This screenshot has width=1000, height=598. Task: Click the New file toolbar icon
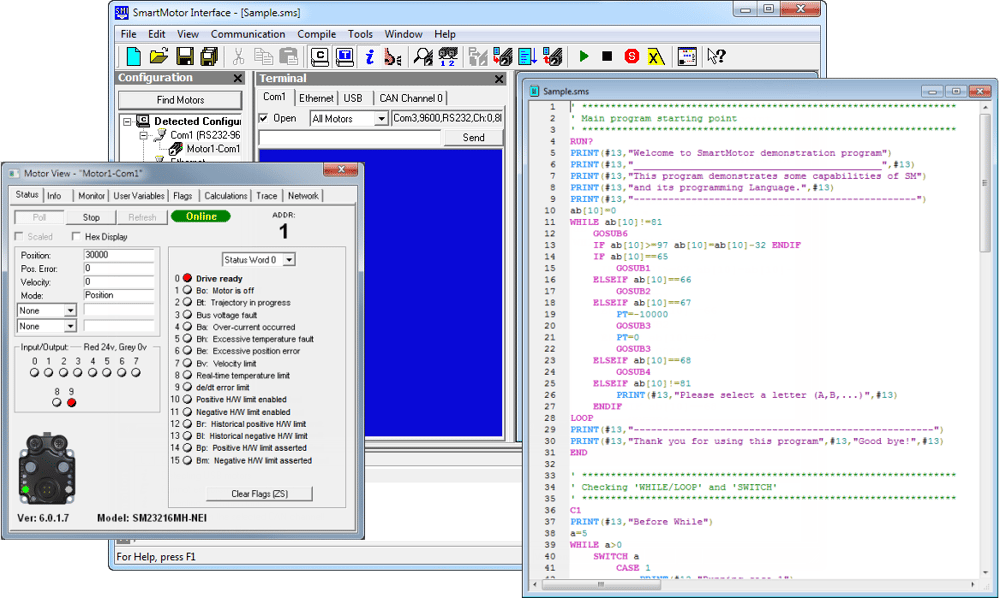tap(133, 57)
